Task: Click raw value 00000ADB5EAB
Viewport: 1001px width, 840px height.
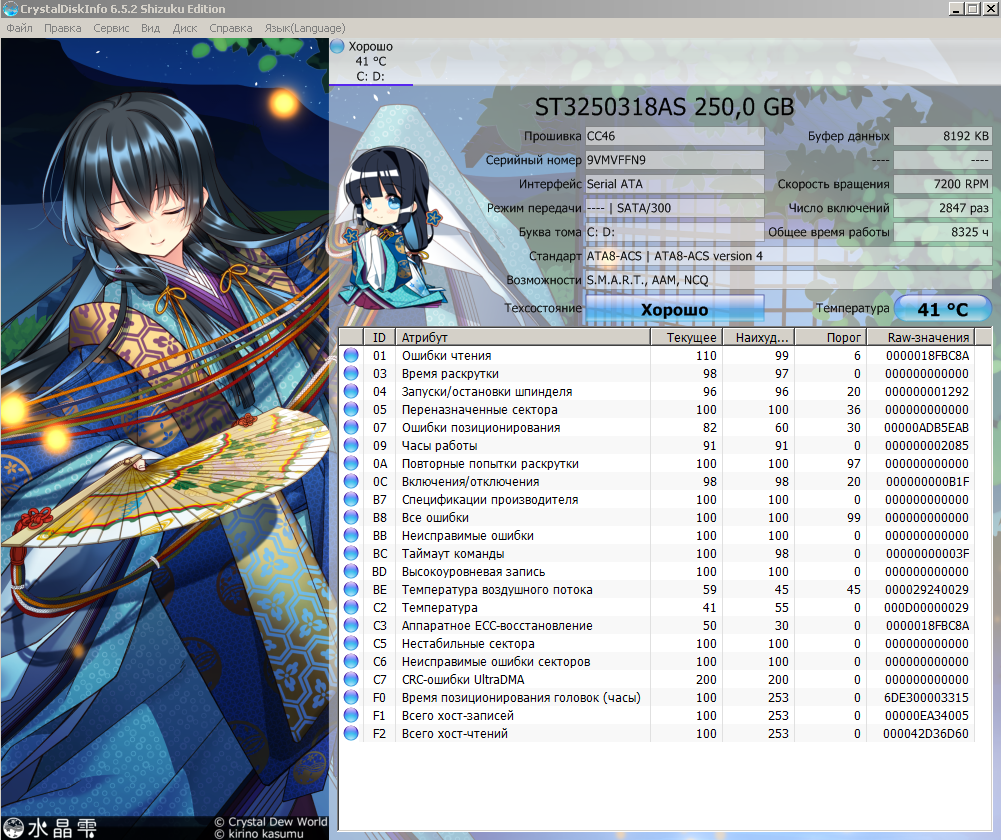Action: [x=926, y=428]
